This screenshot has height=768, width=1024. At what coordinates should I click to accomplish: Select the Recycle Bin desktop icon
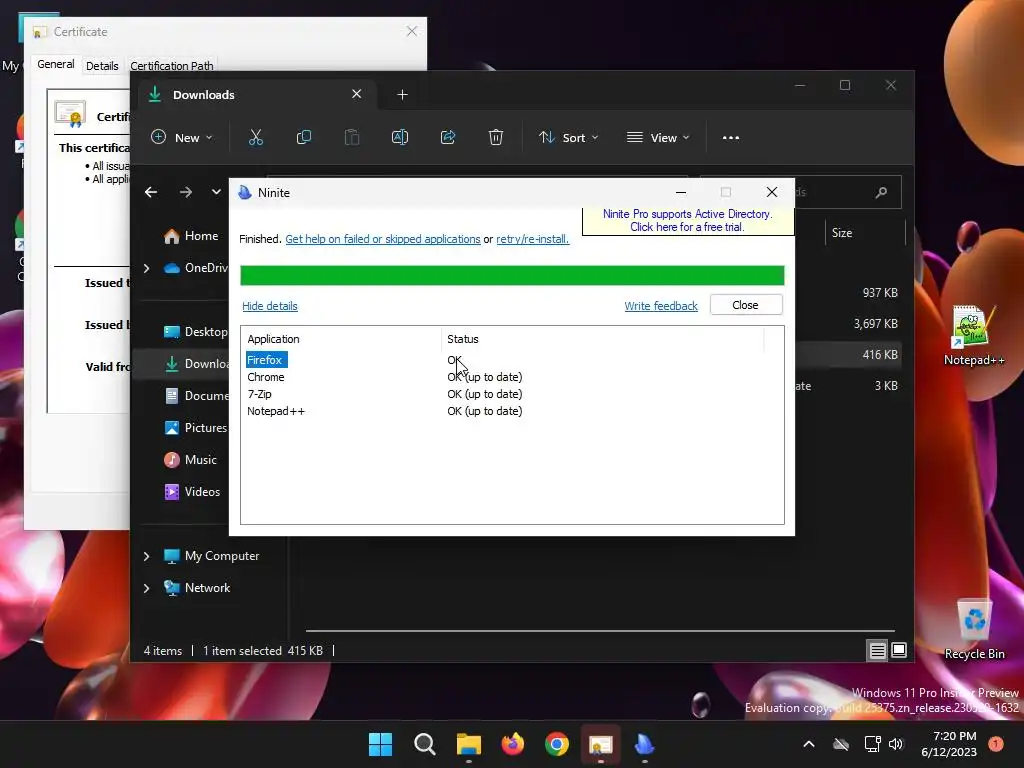pos(974,630)
